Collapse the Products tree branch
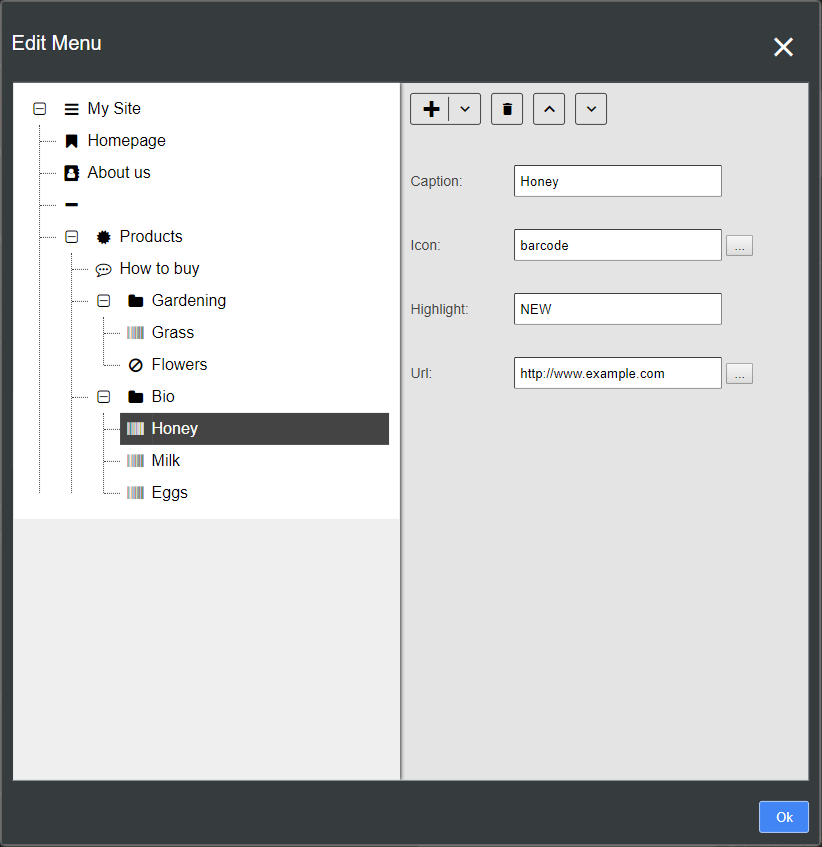 (71, 236)
